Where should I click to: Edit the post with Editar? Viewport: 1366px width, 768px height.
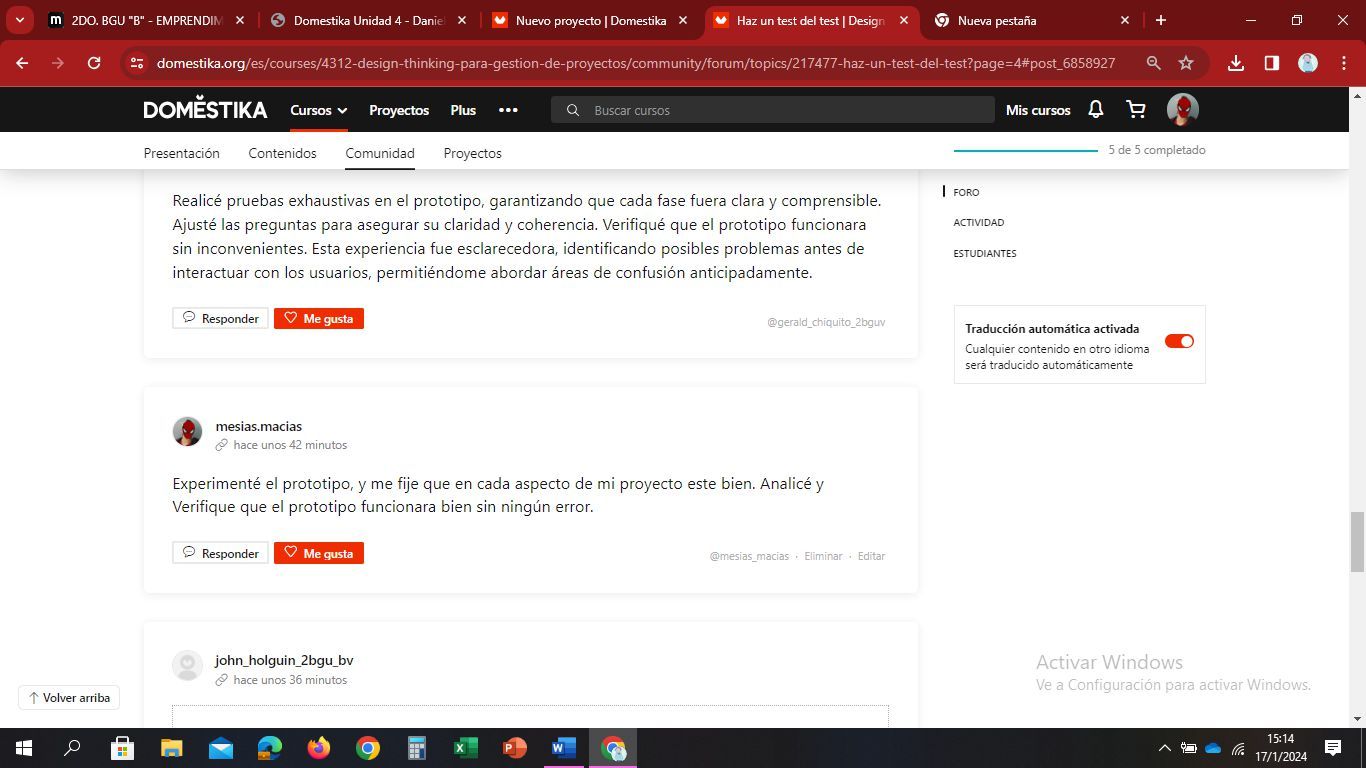[x=871, y=556]
